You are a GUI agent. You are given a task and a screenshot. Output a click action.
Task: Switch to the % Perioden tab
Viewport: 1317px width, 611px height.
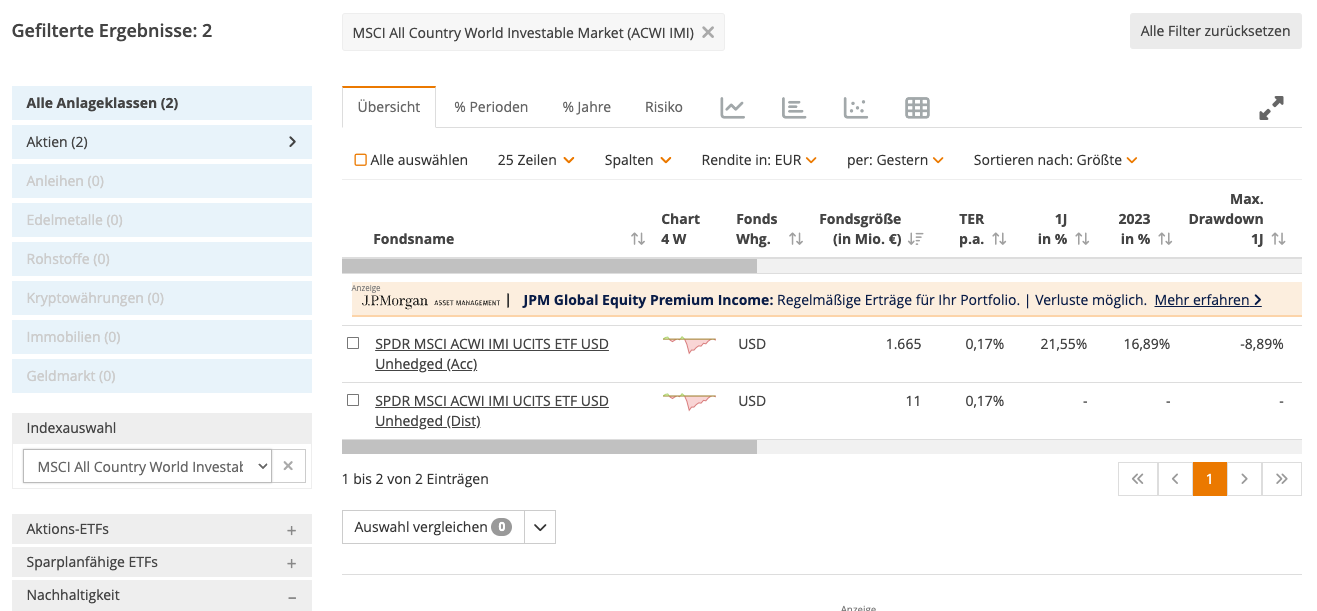point(491,107)
